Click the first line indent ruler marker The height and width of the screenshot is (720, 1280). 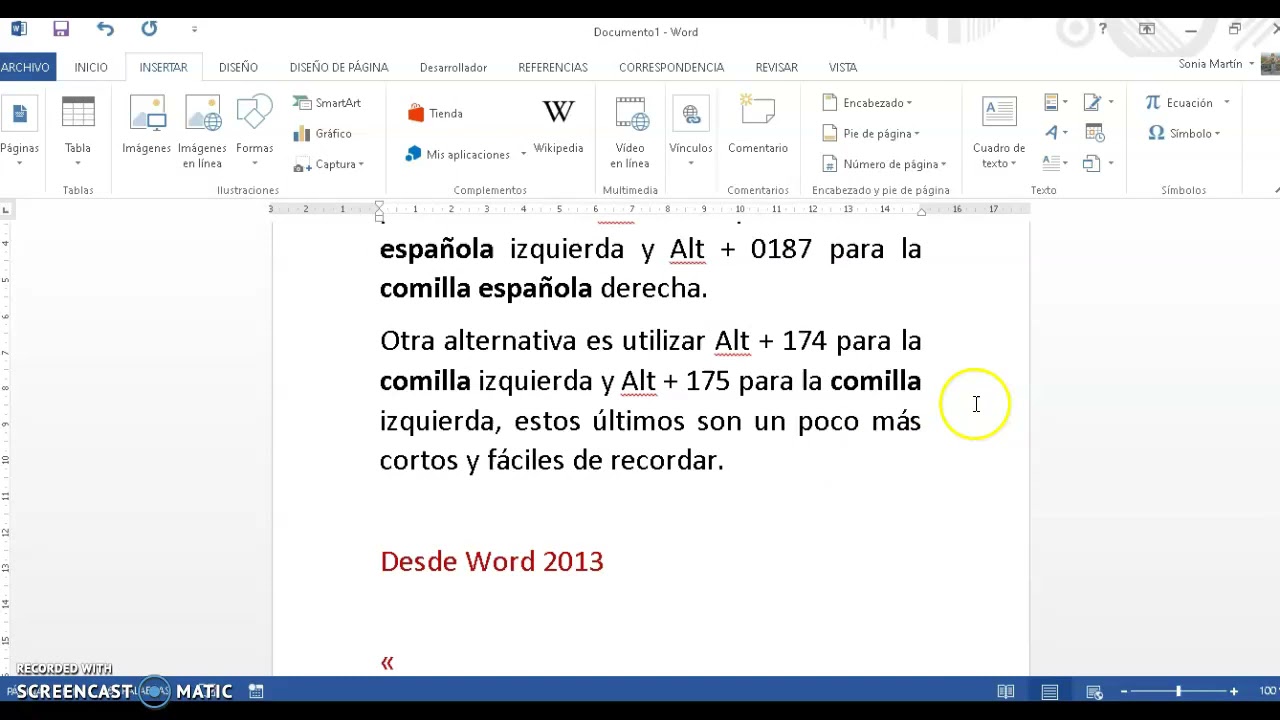pyautogui.click(x=379, y=205)
